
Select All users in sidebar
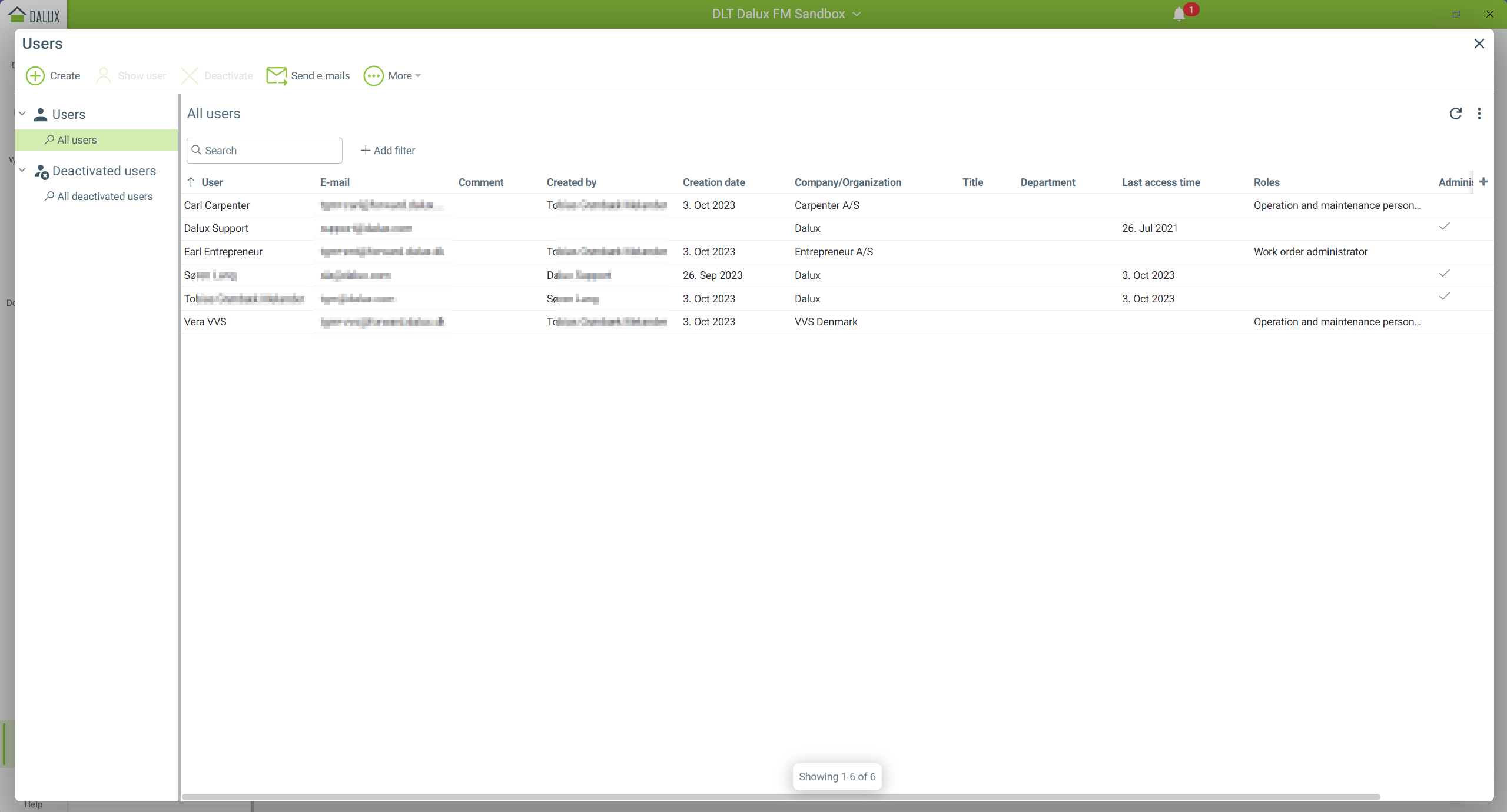point(77,140)
